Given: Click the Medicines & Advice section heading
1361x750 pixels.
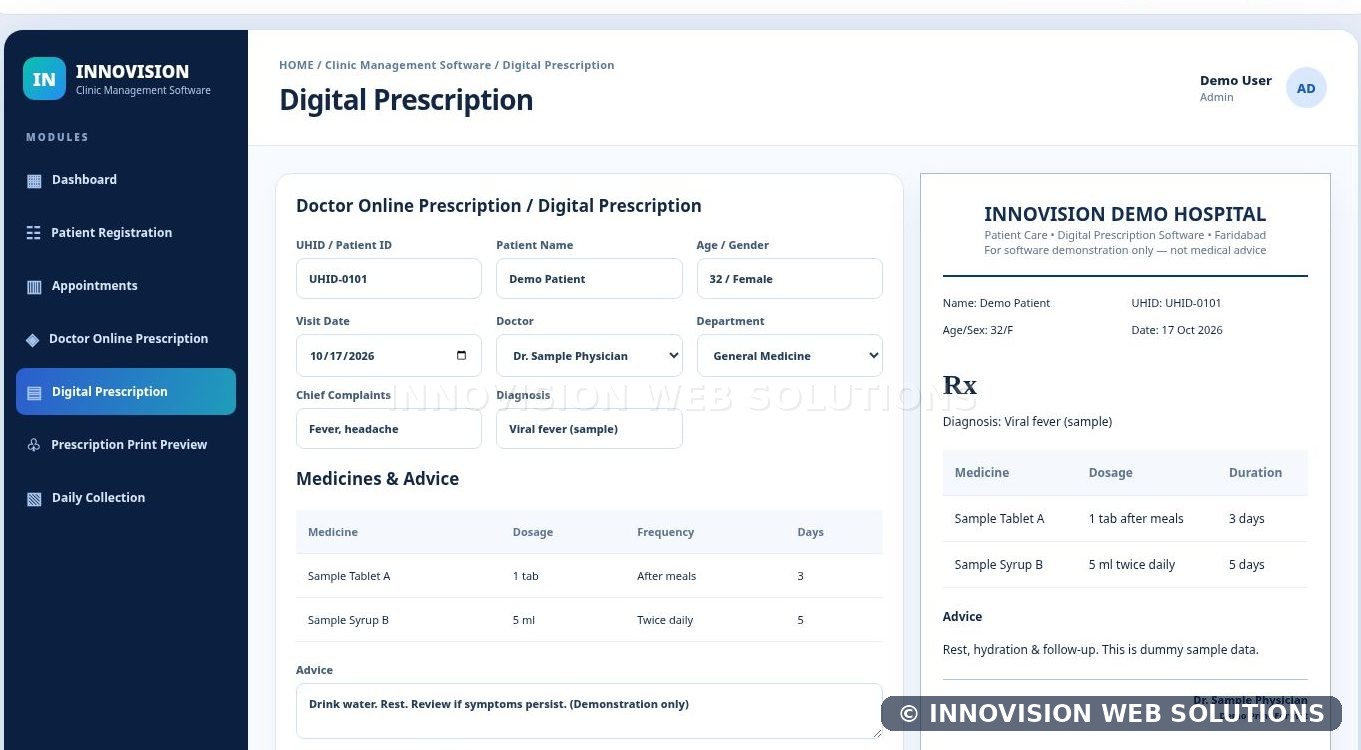Looking at the screenshot, I should (377, 479).
